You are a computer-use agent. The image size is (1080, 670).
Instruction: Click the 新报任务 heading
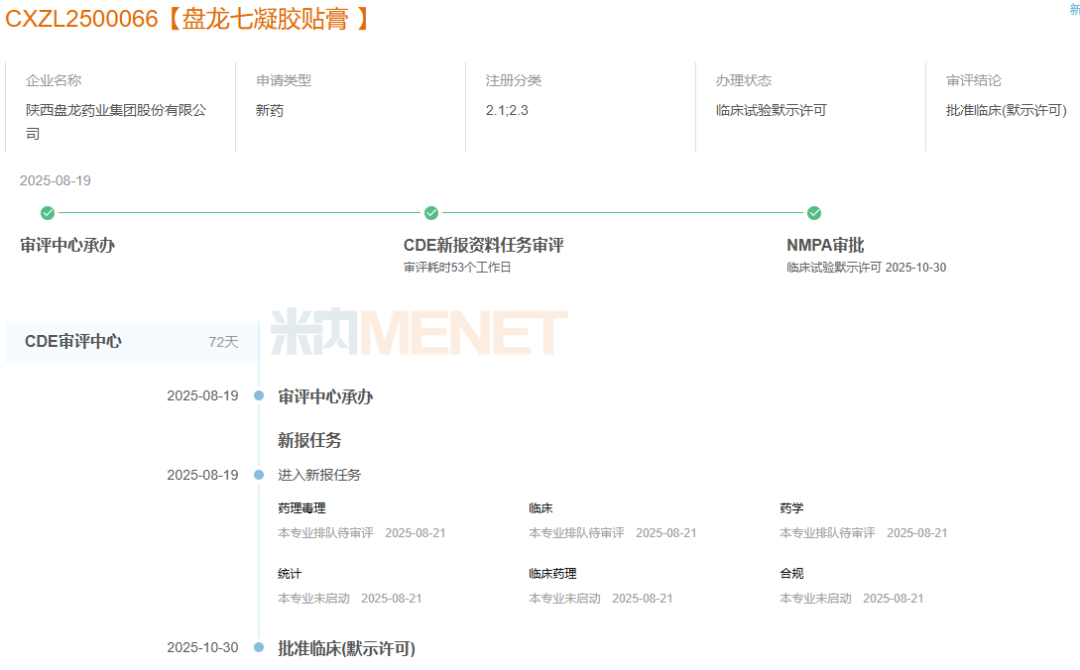coord(309,440)
